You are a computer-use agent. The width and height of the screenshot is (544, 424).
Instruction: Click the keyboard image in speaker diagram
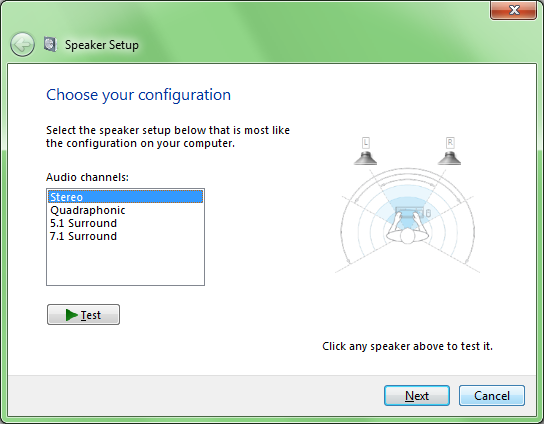pyautogui.click(x=409, y=212)
